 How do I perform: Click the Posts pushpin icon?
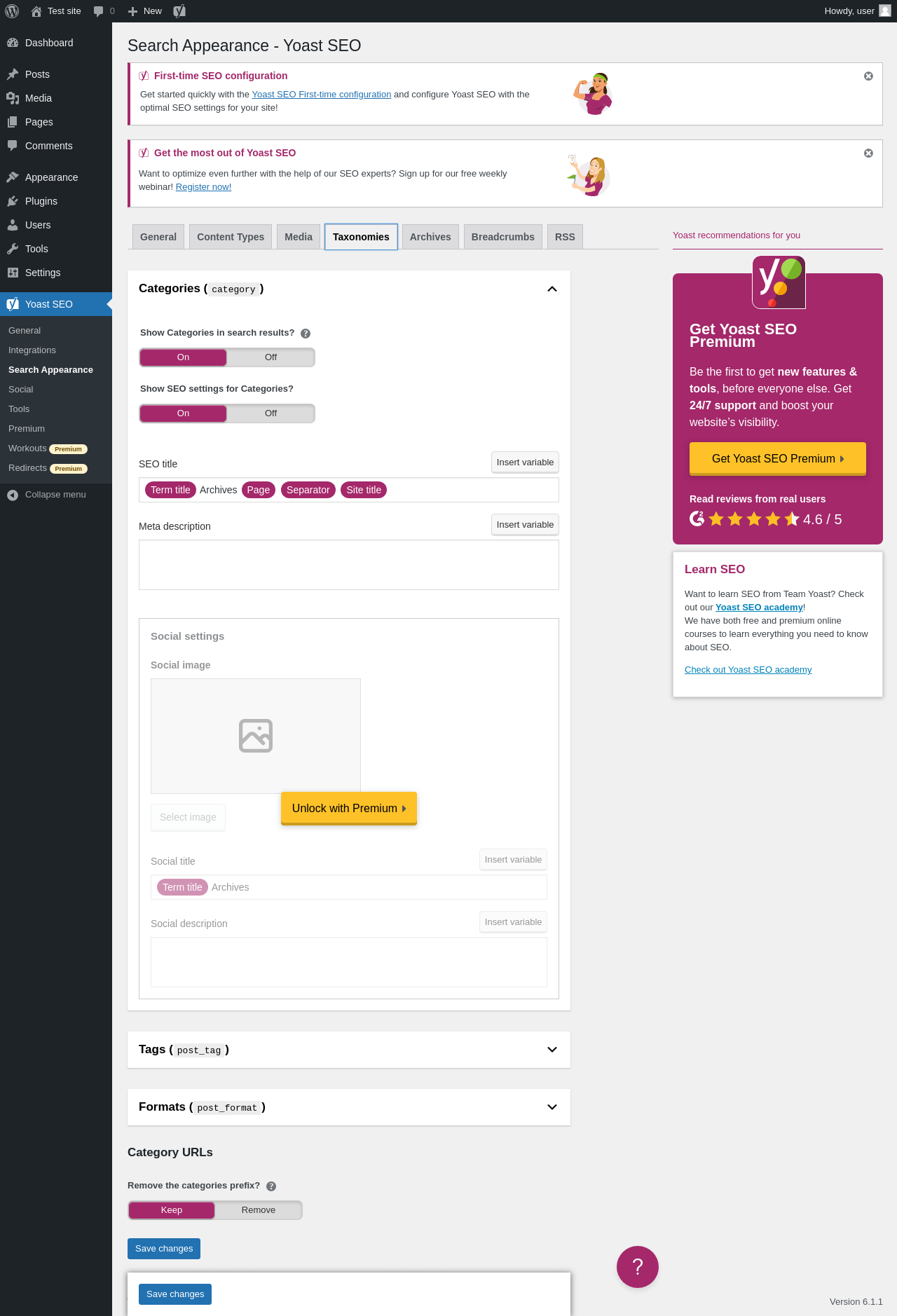[13, 74]
